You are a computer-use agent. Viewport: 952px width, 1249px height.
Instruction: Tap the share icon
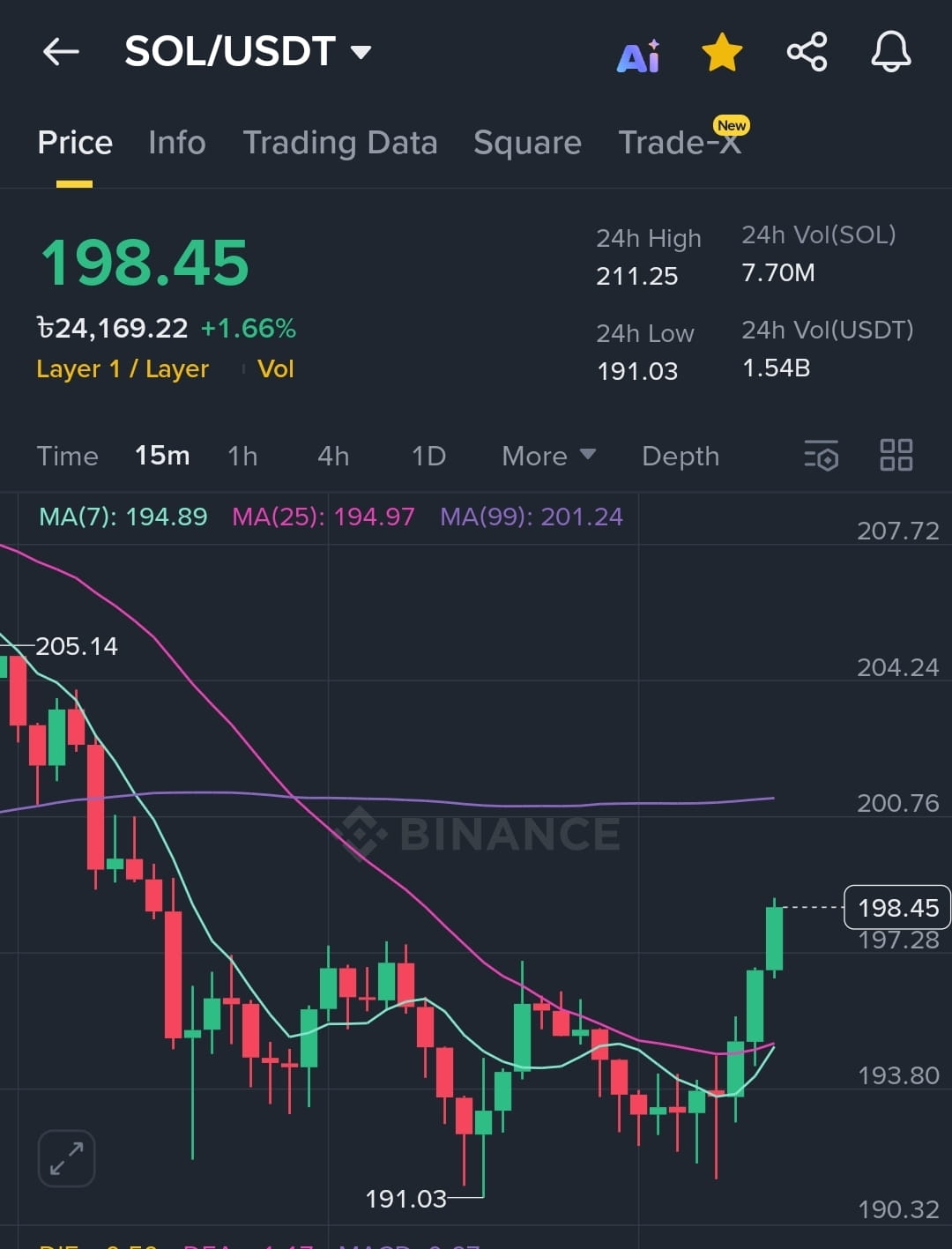pos(807,52)
